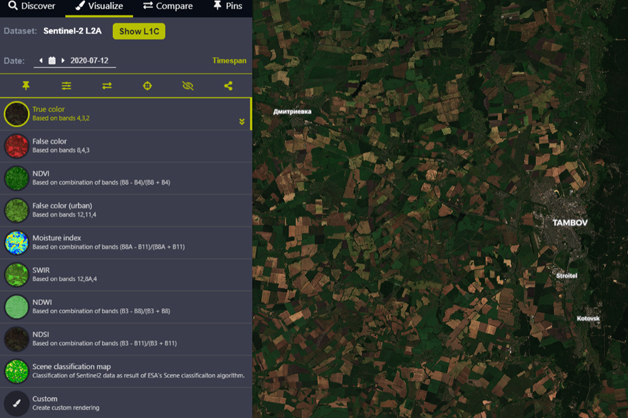Expand True color details with double chevron

241,121
